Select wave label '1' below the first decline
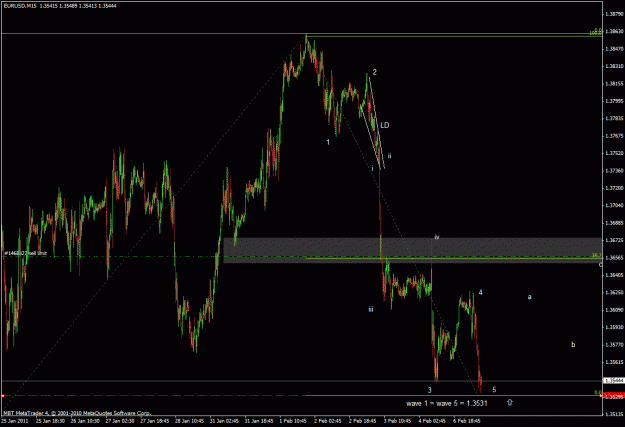 tap(328, 142)
